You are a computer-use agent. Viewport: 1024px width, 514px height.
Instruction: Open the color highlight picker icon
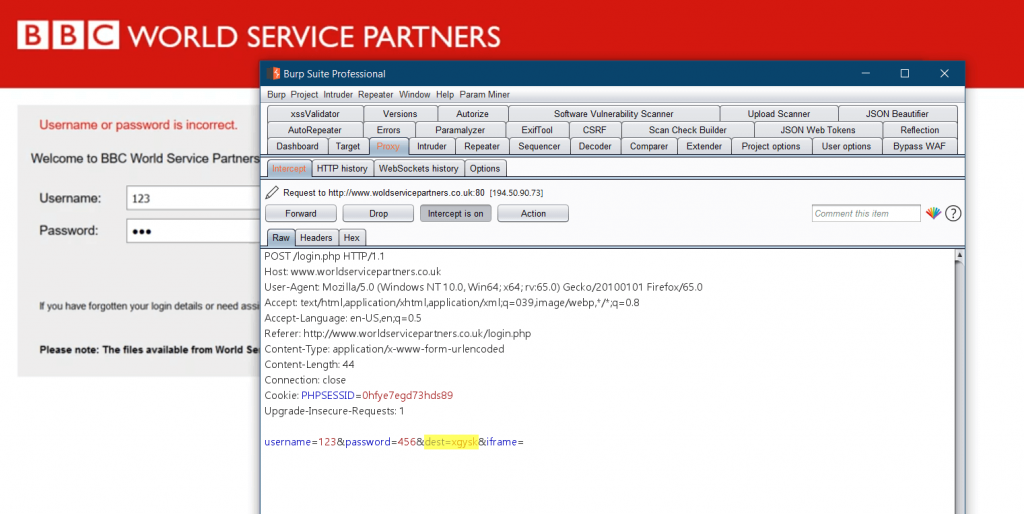click(933, 213)
